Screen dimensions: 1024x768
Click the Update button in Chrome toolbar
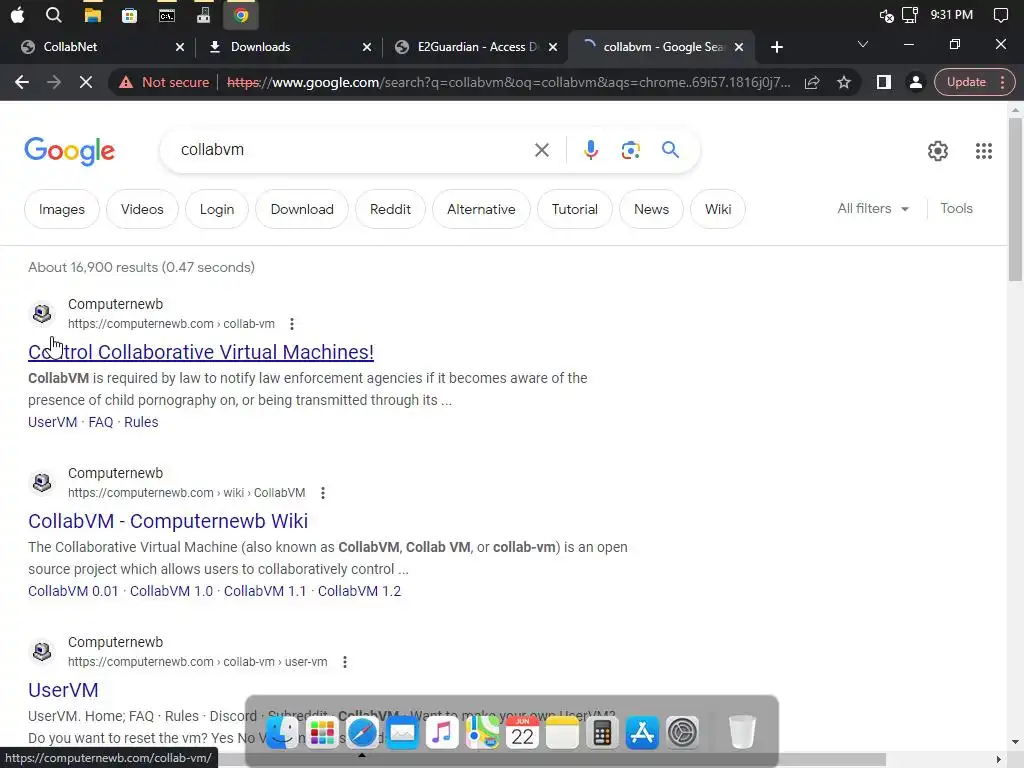pyautogui.click(x=974, y=82)
